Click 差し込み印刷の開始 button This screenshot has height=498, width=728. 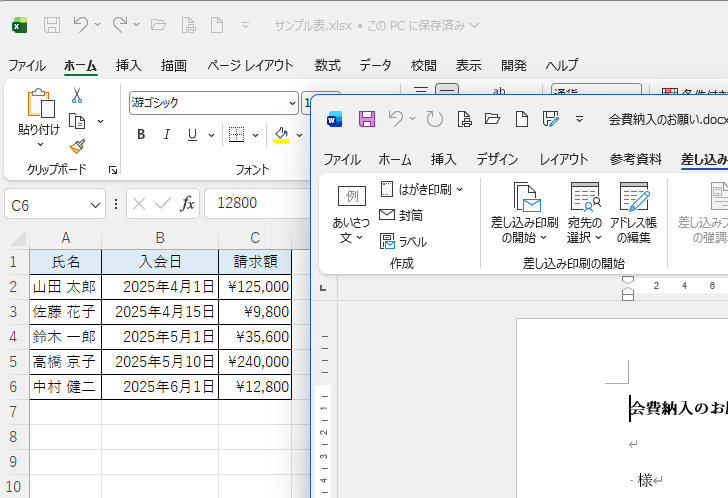tap(524, 213)
